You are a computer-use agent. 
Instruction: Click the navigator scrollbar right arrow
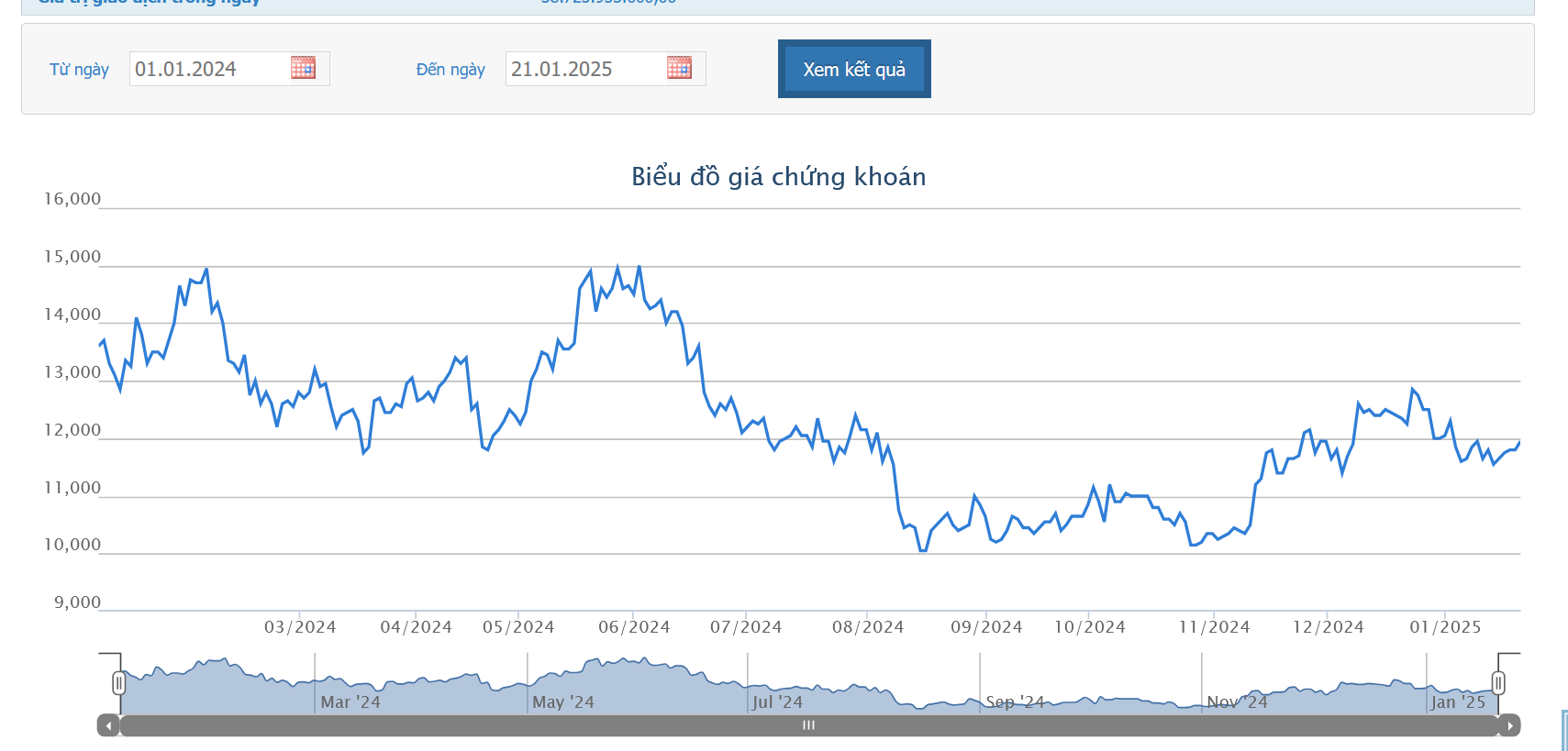[x=1510, y=725]
